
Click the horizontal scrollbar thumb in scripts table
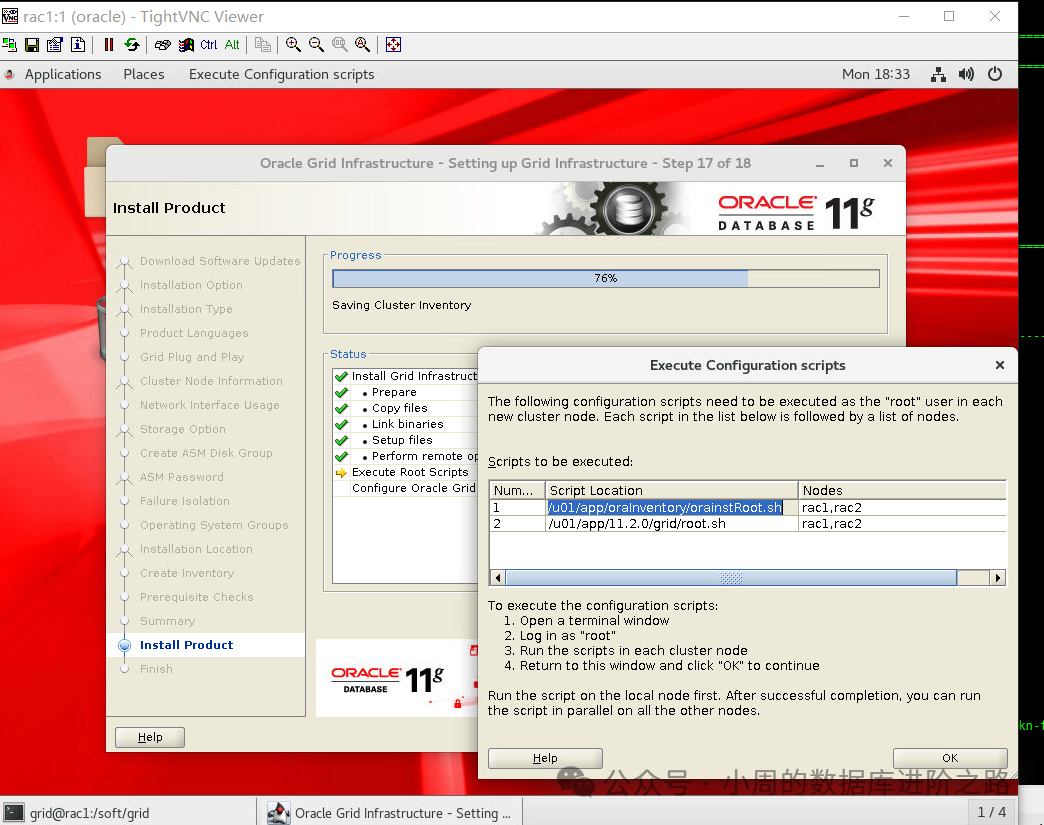pyautogui.click(x=731, y=577)
